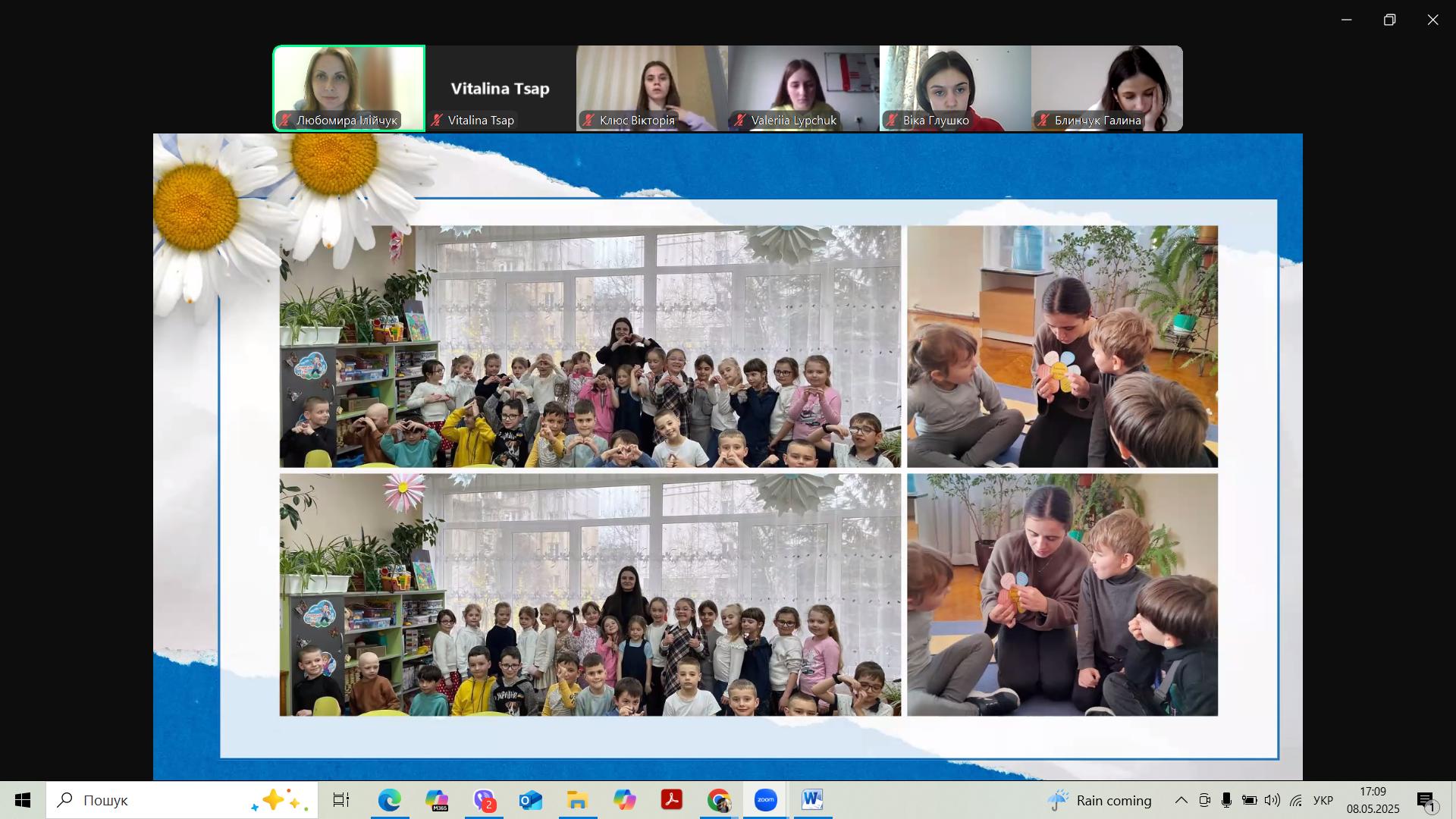Open File Explorer from taskbar
This screenshot has height=819, width=1456.
tap(578, 800)
